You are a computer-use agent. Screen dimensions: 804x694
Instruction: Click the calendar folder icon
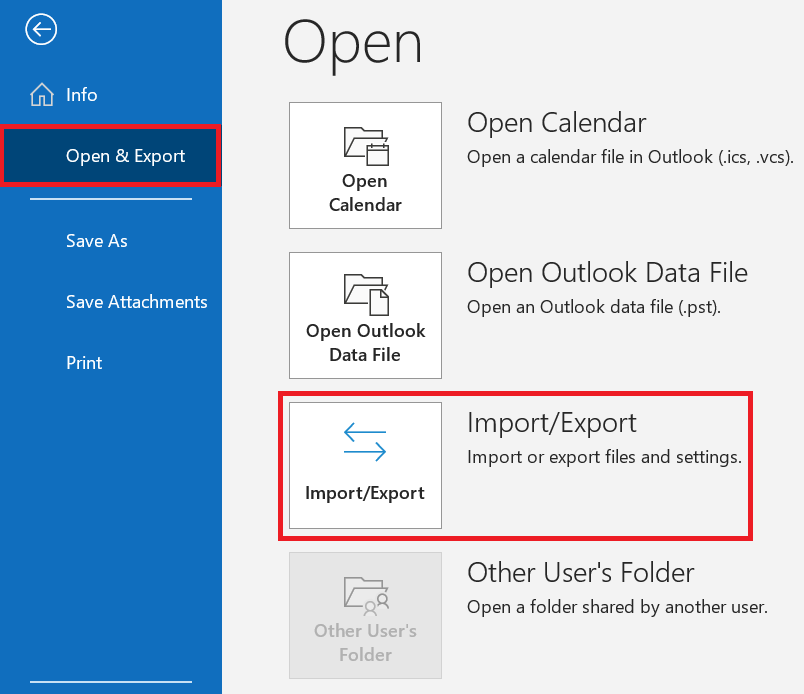pyautogui.click(x=366, y=146)
